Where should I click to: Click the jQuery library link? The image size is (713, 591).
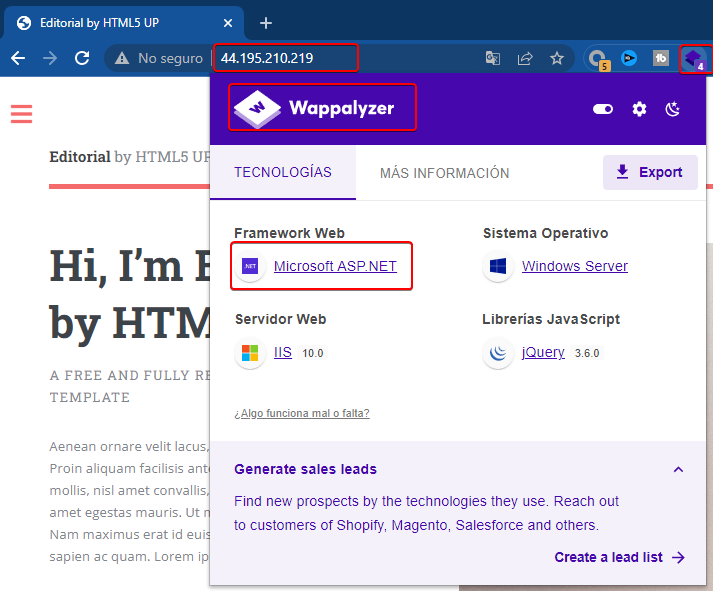(541, 352)
